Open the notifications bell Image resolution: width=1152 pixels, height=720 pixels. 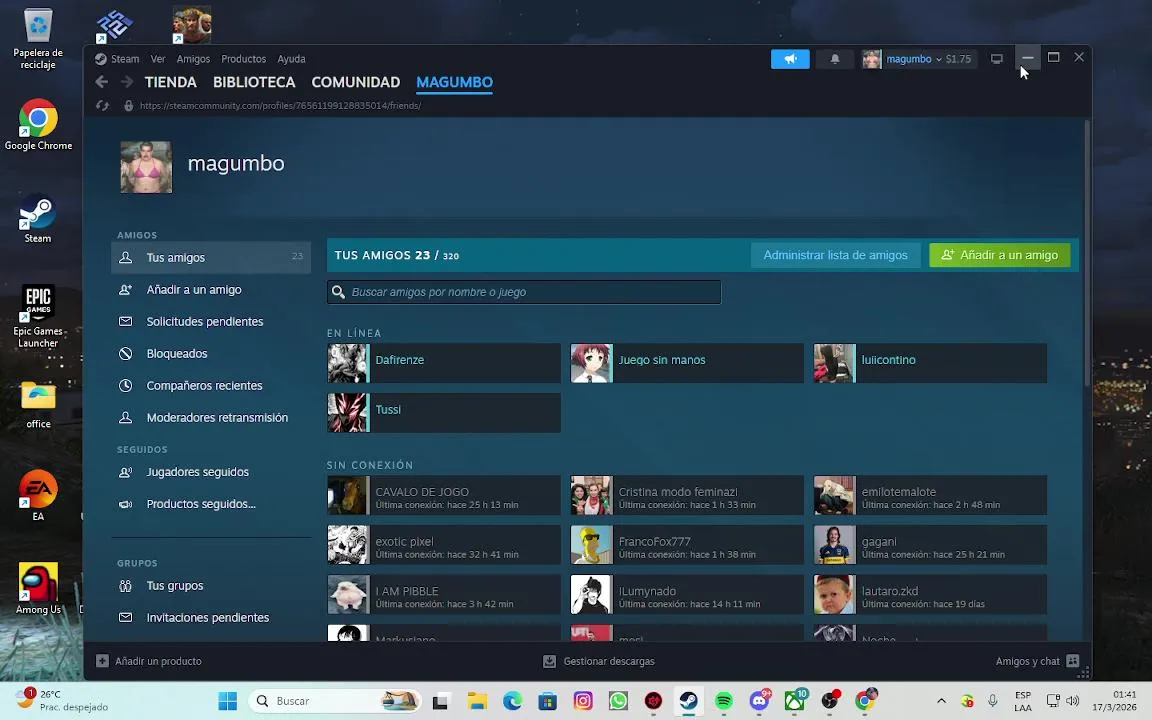coord(835,59)
